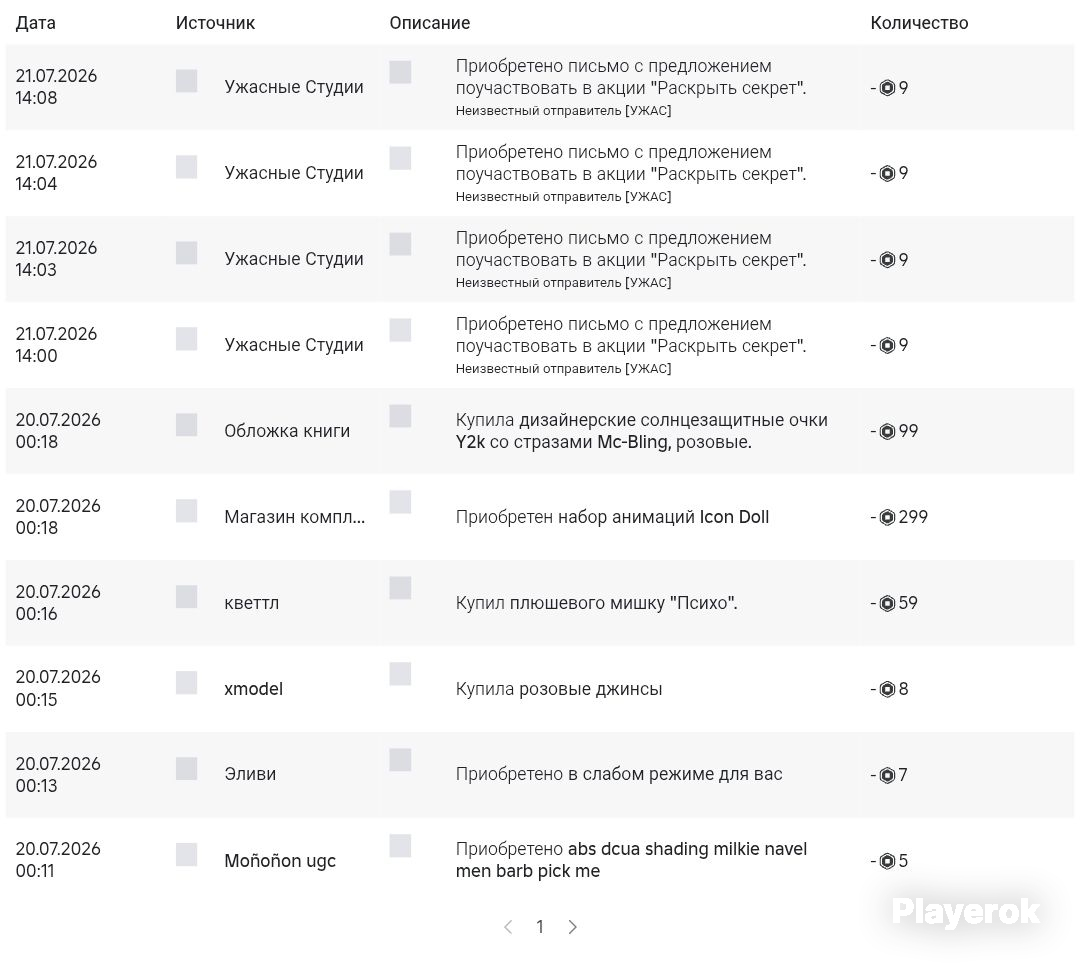Click the кветтл source avatar placeholder
1080x967 pixels.
[x=187, y=596]
